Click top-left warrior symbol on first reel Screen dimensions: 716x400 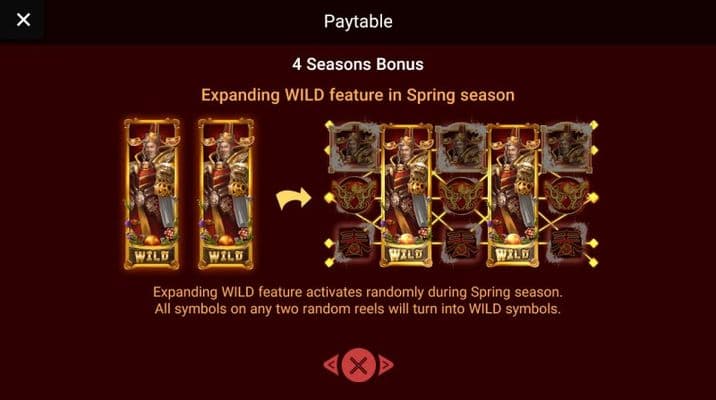pos(355,147)
